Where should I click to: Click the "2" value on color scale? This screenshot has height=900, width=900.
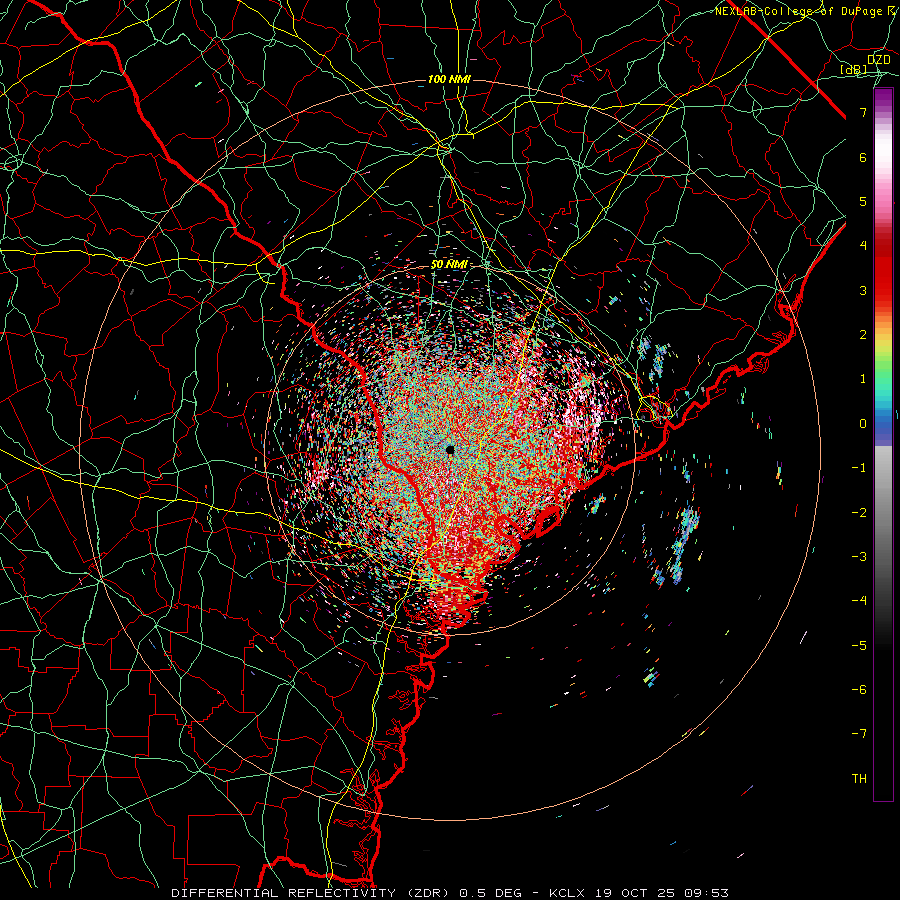click(x=863, y=335)
